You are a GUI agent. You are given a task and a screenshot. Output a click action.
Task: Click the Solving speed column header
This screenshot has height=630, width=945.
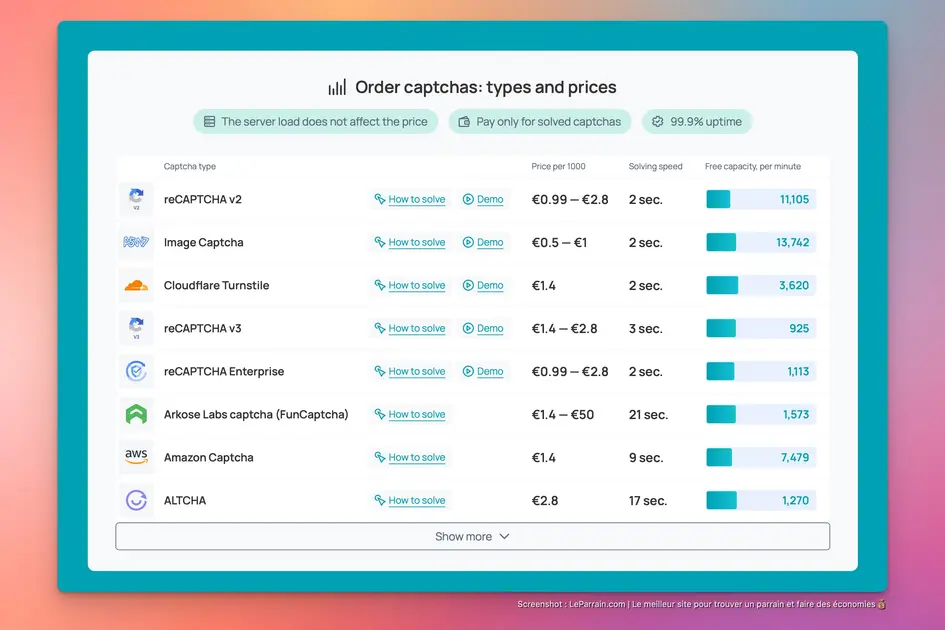655,166
